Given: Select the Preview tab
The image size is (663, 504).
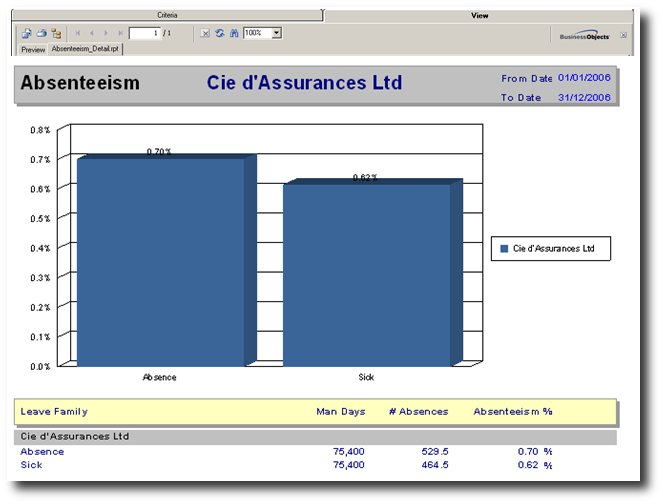Looking at the screenshot, I should [33, 49].
